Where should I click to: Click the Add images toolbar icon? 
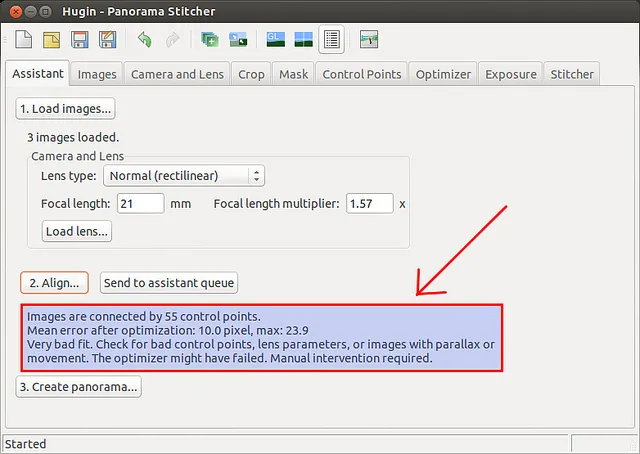210,40
